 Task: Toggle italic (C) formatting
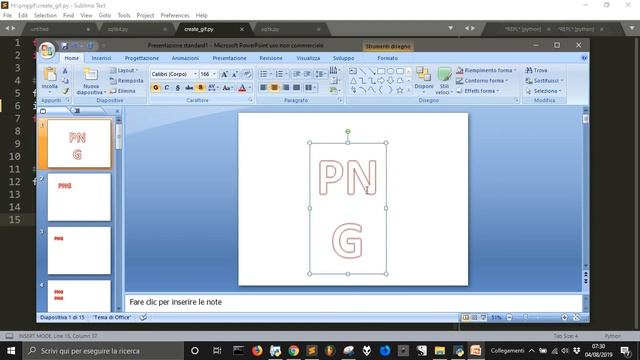click(167, 88)
